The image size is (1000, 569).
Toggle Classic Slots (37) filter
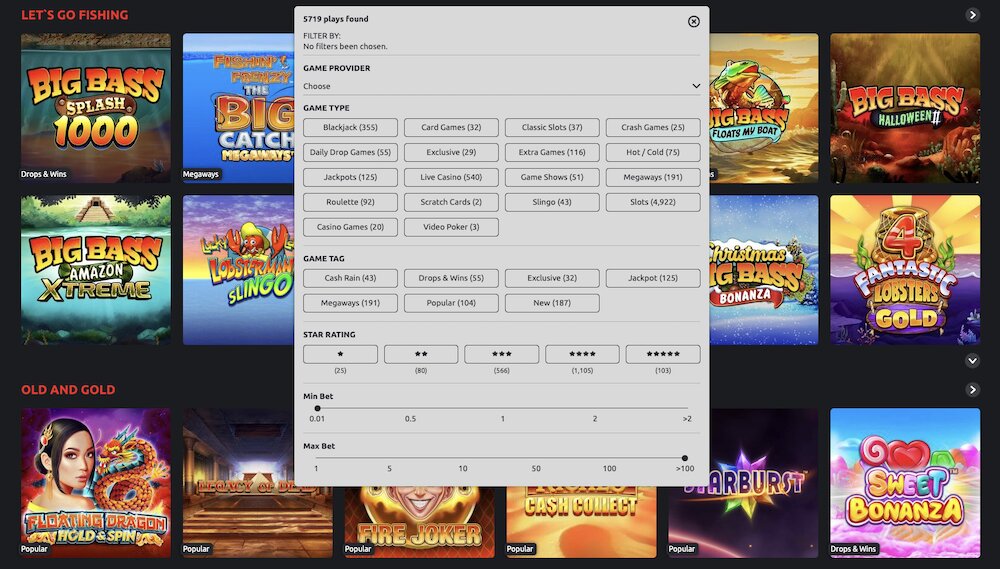(552, 127)
